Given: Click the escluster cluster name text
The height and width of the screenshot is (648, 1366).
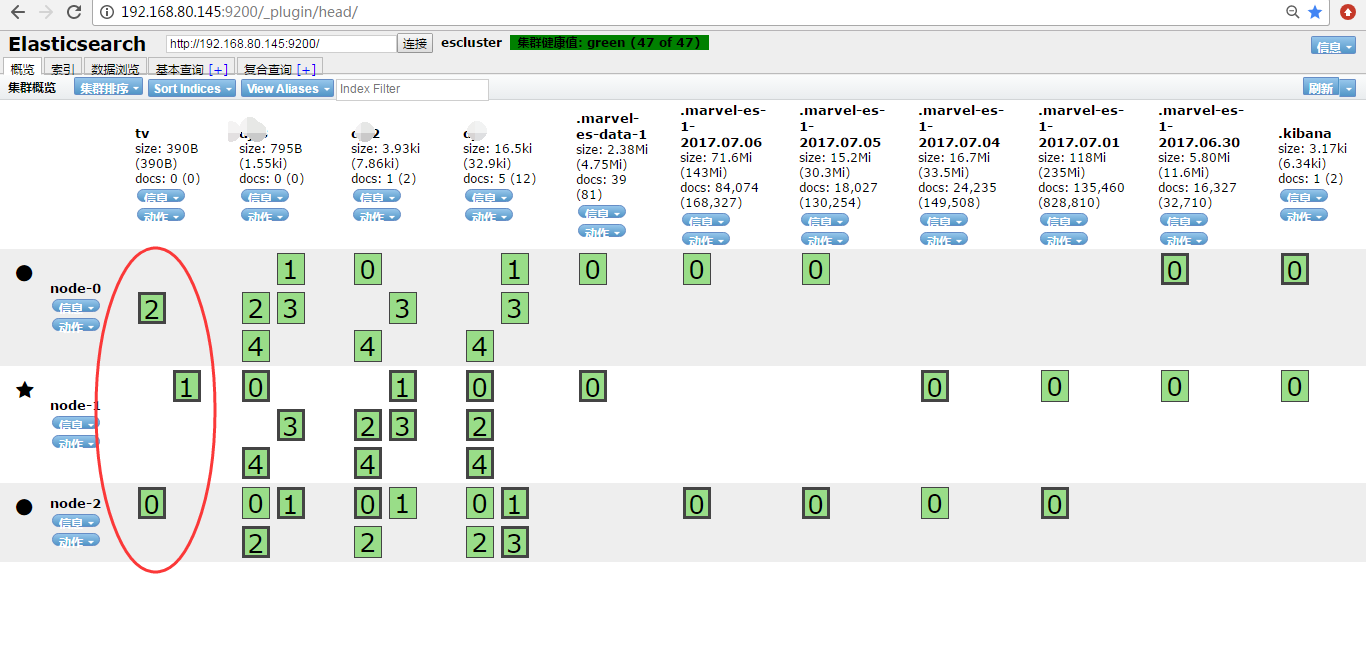Looking at the screenshot, I should 471,43.
